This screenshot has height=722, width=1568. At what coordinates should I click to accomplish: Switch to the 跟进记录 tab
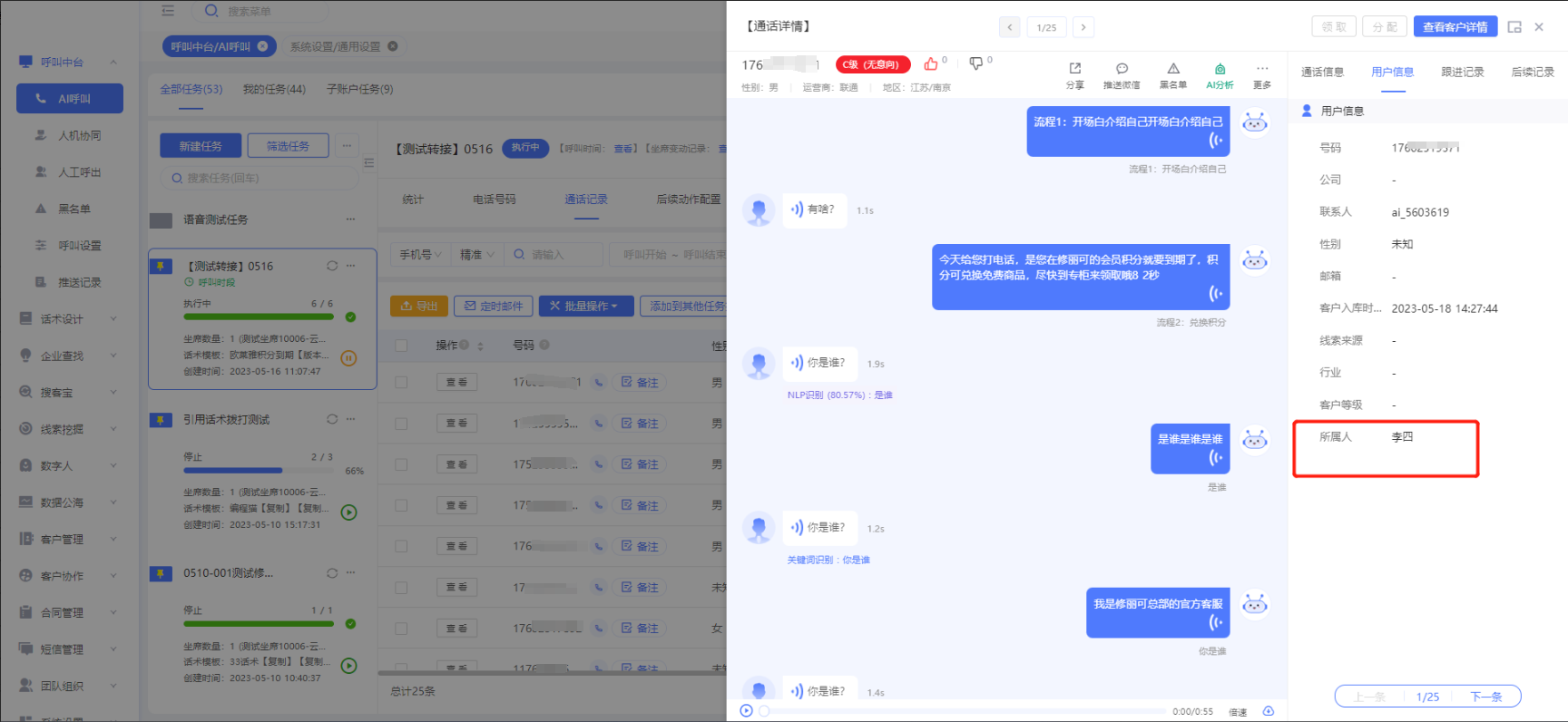click(1462, 73)
